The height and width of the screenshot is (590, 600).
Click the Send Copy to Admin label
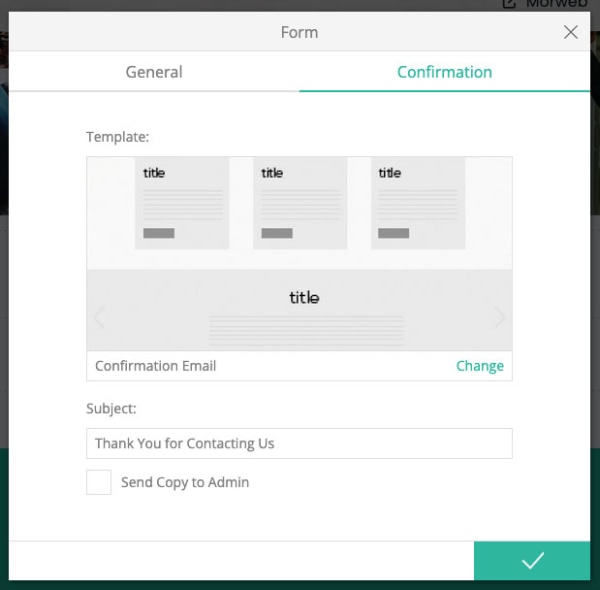tap(185, 482)
